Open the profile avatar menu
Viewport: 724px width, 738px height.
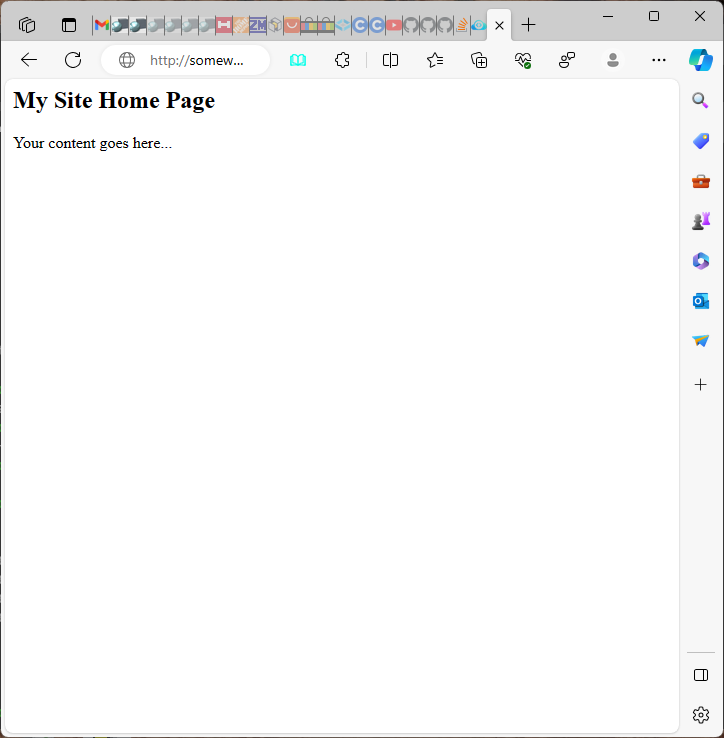point(612,60)
